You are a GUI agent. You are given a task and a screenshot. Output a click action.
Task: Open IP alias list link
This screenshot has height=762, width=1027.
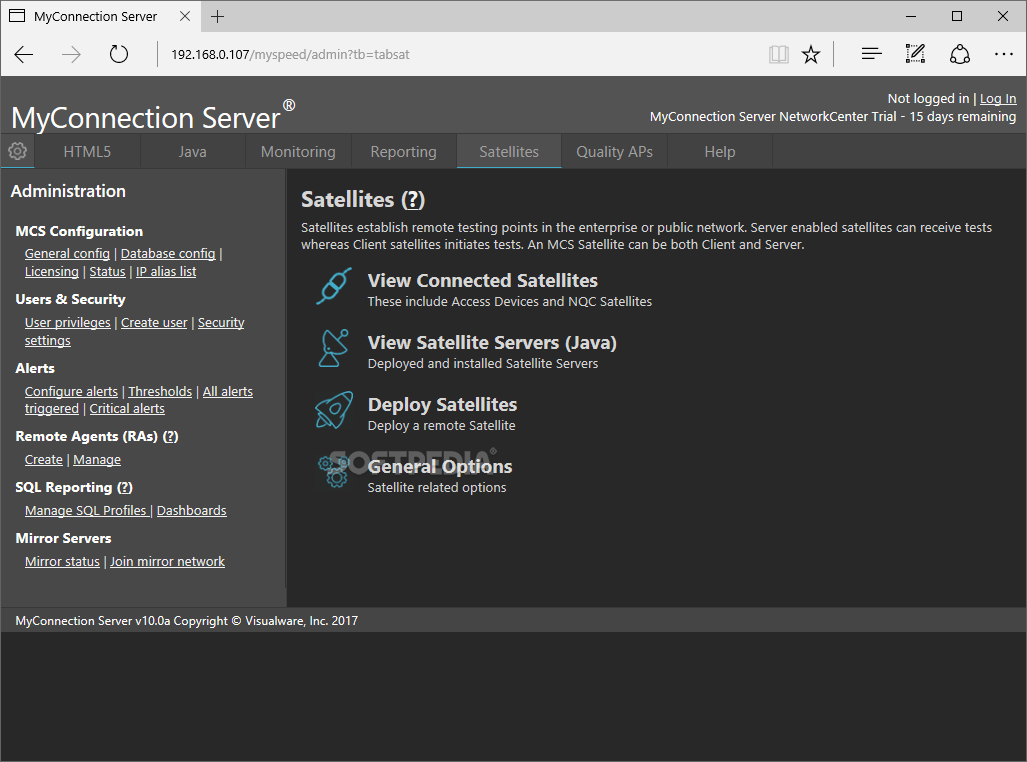pos(166,271)
